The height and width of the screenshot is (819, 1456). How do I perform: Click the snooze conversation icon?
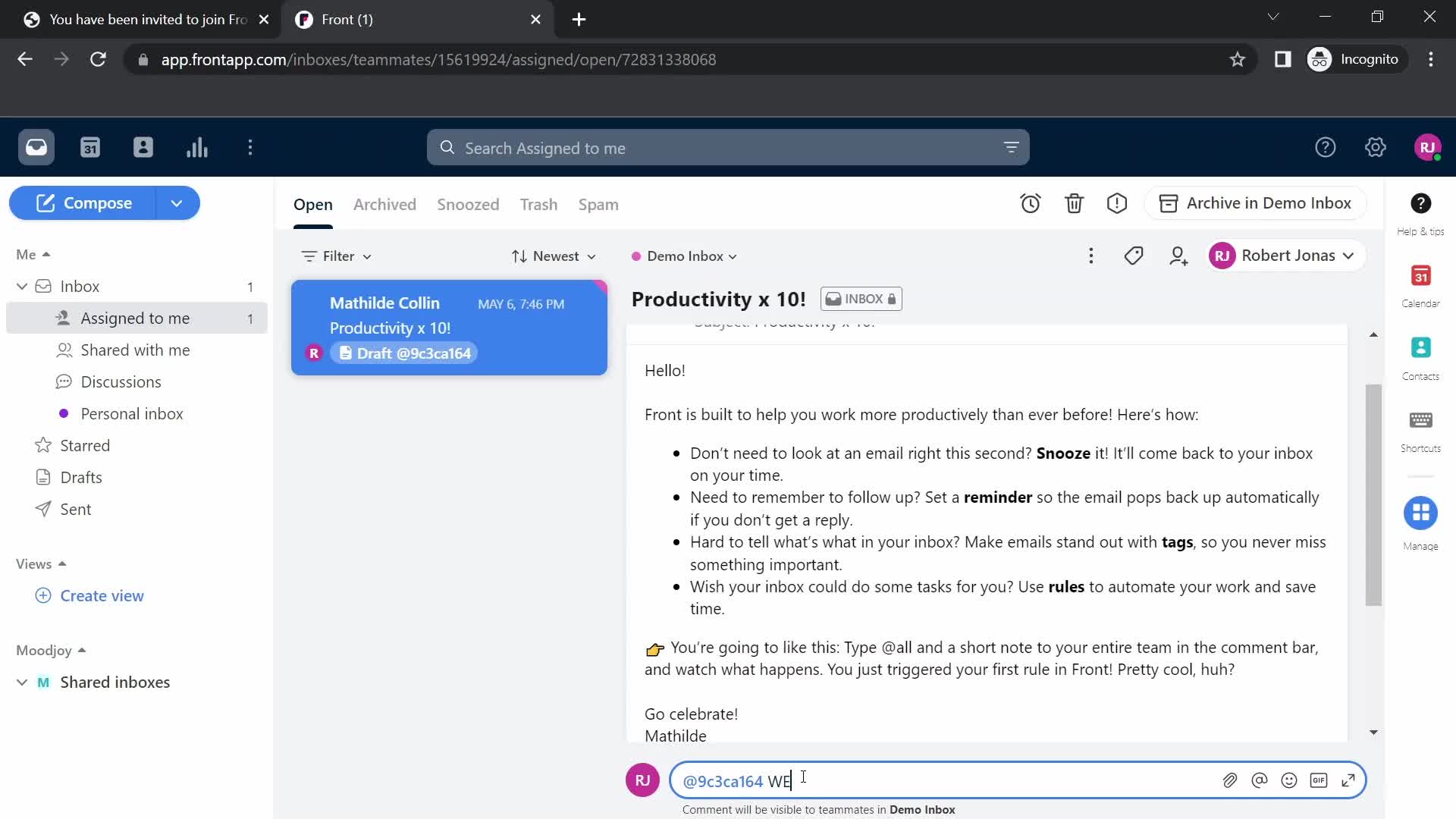click(x=1031, y=203)
